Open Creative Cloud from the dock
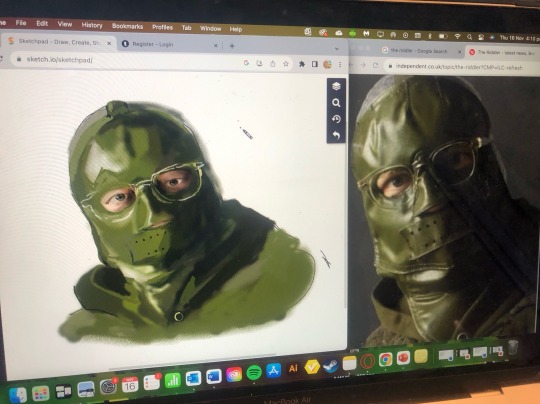Image resolution: width=540 pixels, height=404 pixels. click(234, 374)
